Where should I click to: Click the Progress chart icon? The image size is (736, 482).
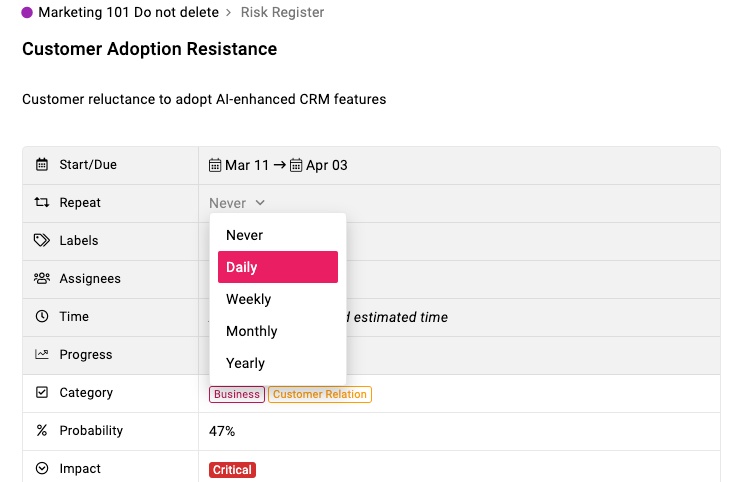pos(42,355)
